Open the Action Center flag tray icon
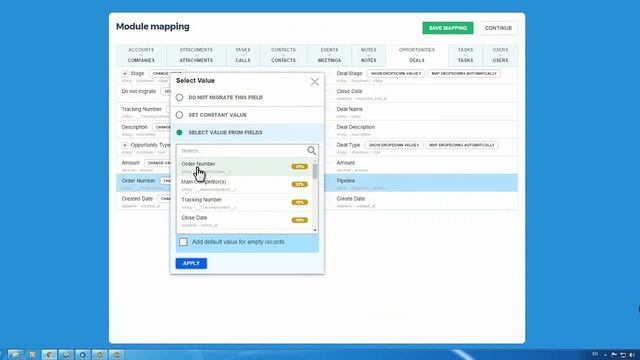 coord(614,355)
